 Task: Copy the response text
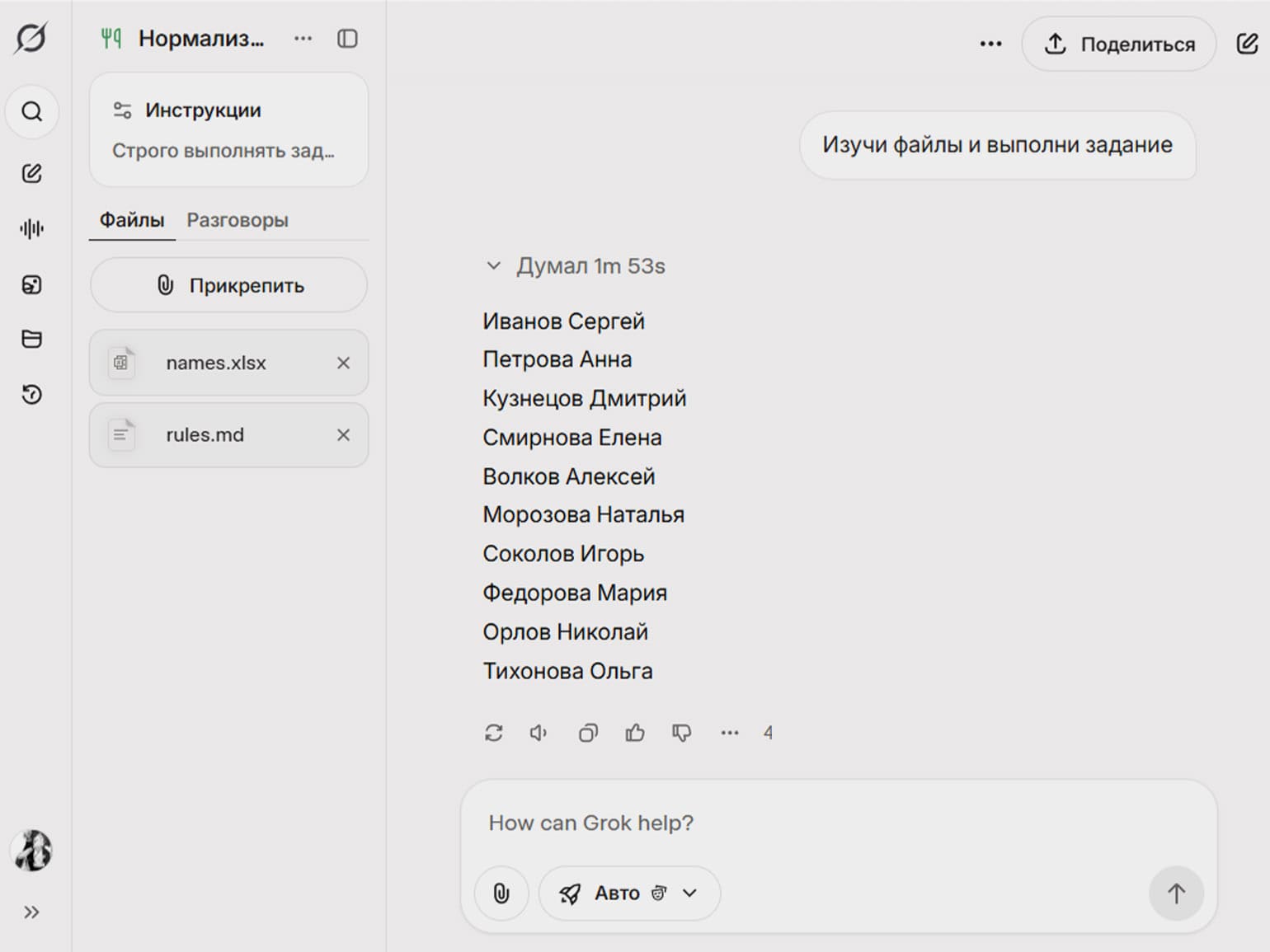588,733
